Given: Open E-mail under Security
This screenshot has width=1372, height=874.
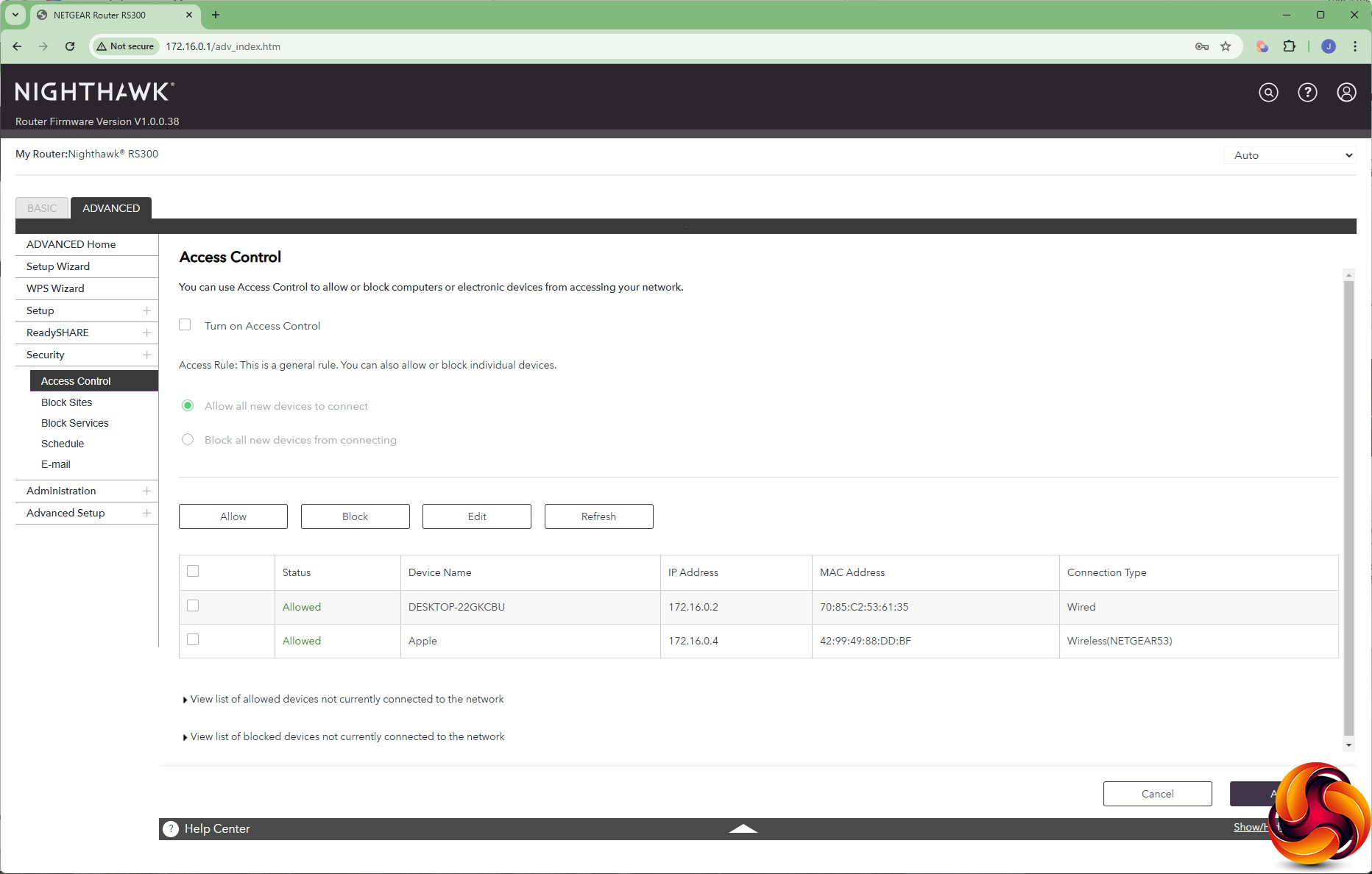Looking at the screenshot, I should [56, 464].
